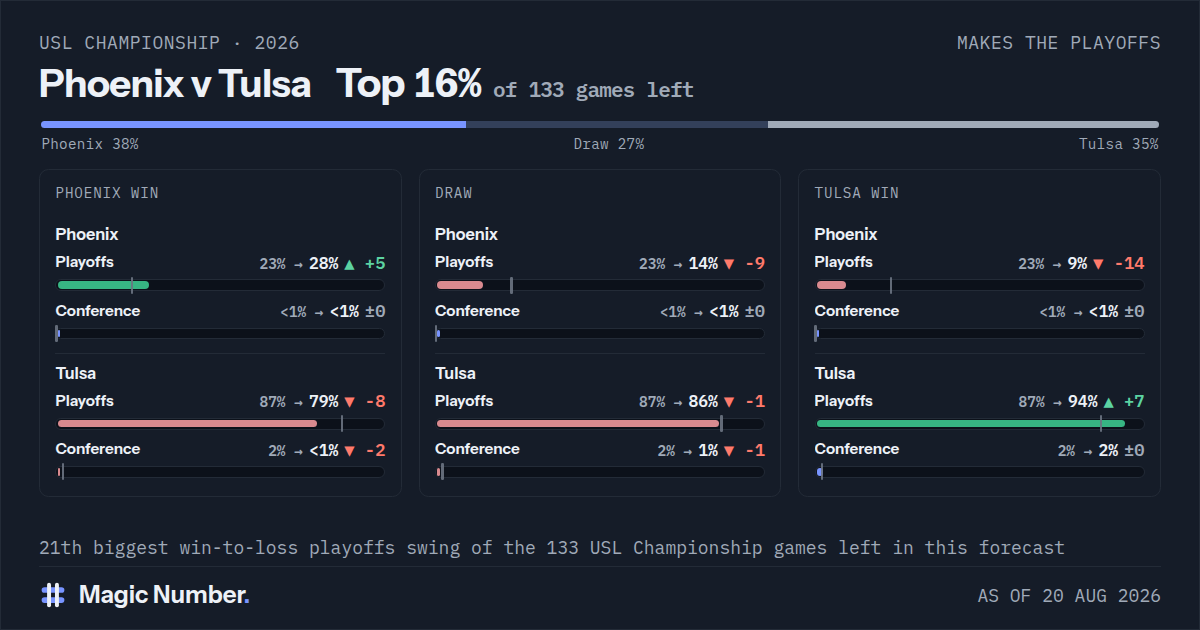Click the red down arrow beside Phoenix 9%
The image size is (1200, 630).
[x=1098, y=264]
